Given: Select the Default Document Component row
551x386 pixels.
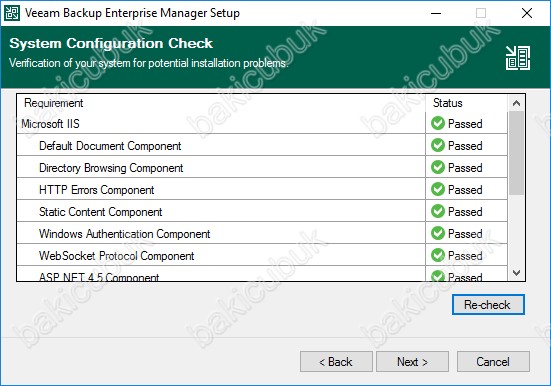Looking at the screenshot, I should [262, 145].
